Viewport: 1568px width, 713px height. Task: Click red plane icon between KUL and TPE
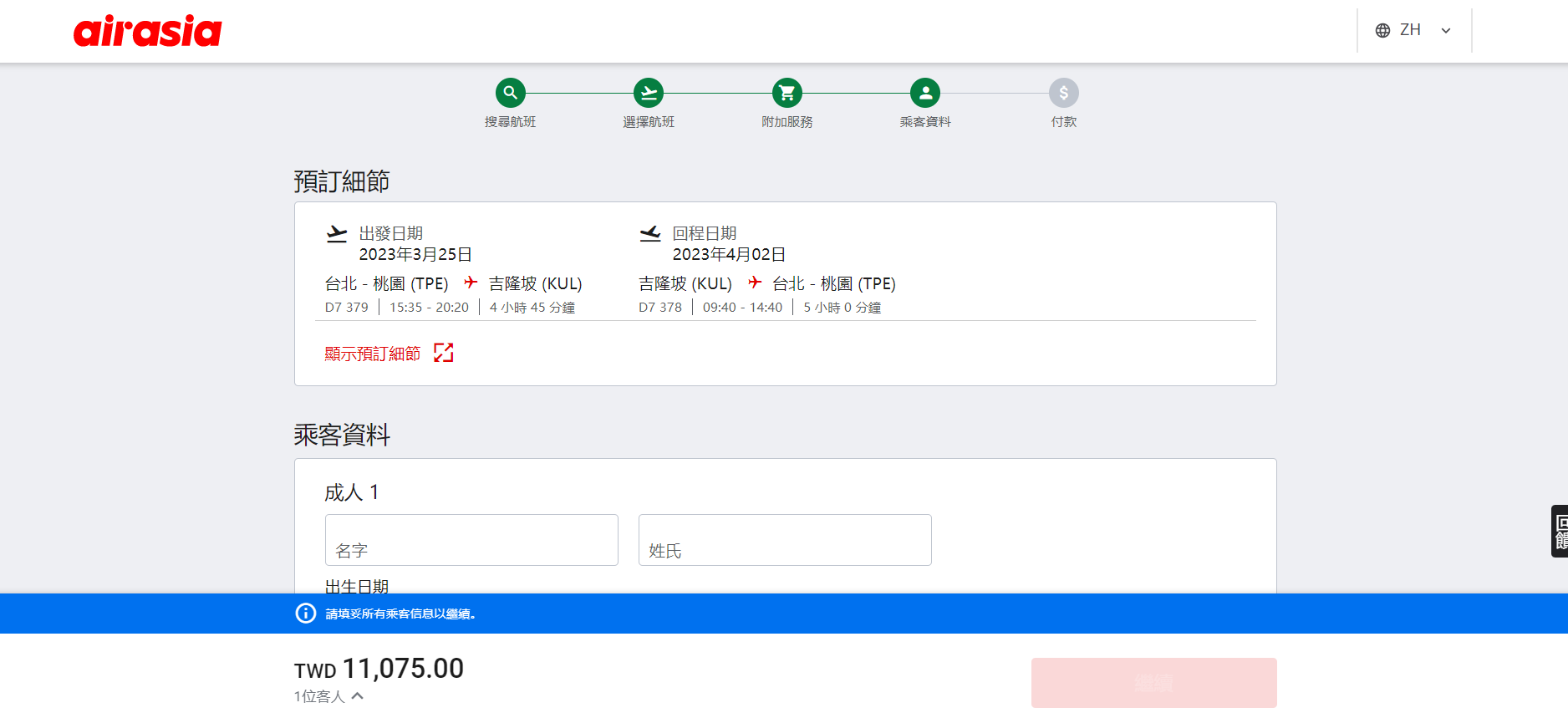tap(755, 283)
